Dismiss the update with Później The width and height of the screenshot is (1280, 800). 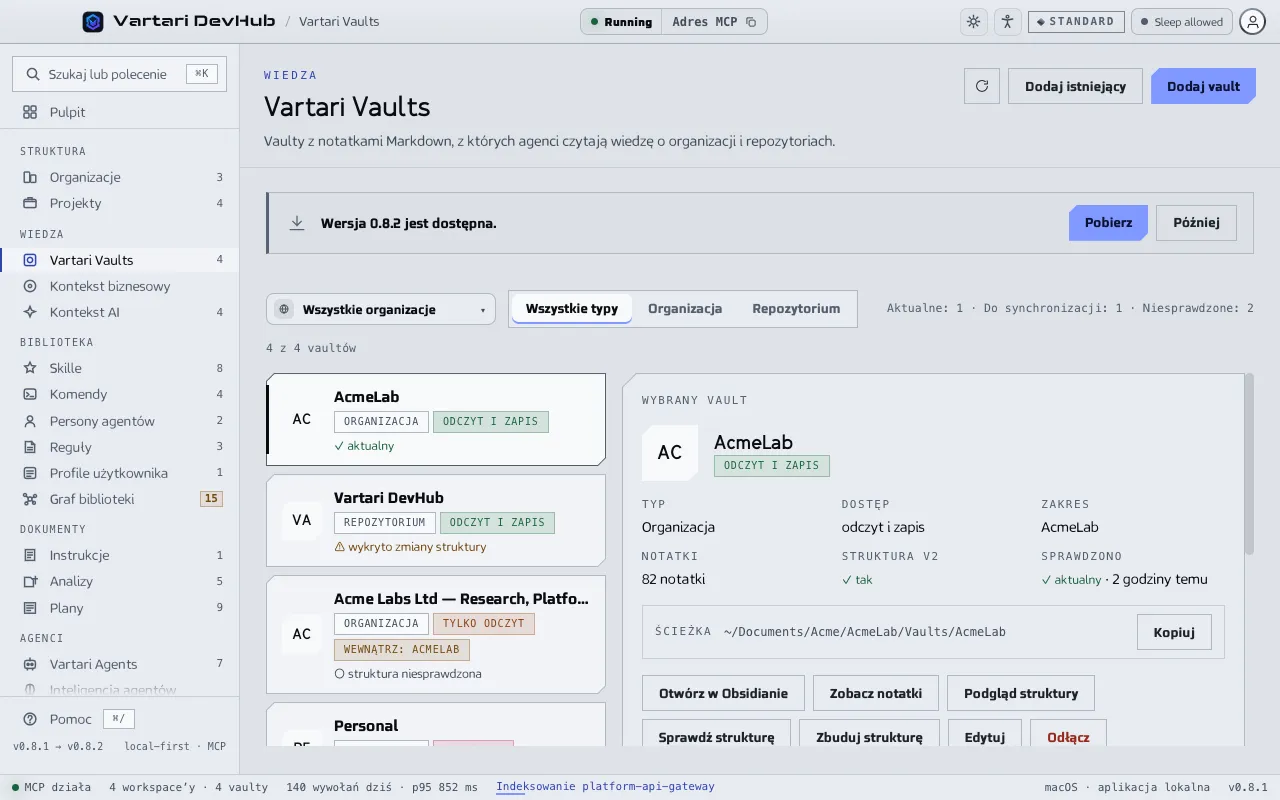pos(1196,223)
